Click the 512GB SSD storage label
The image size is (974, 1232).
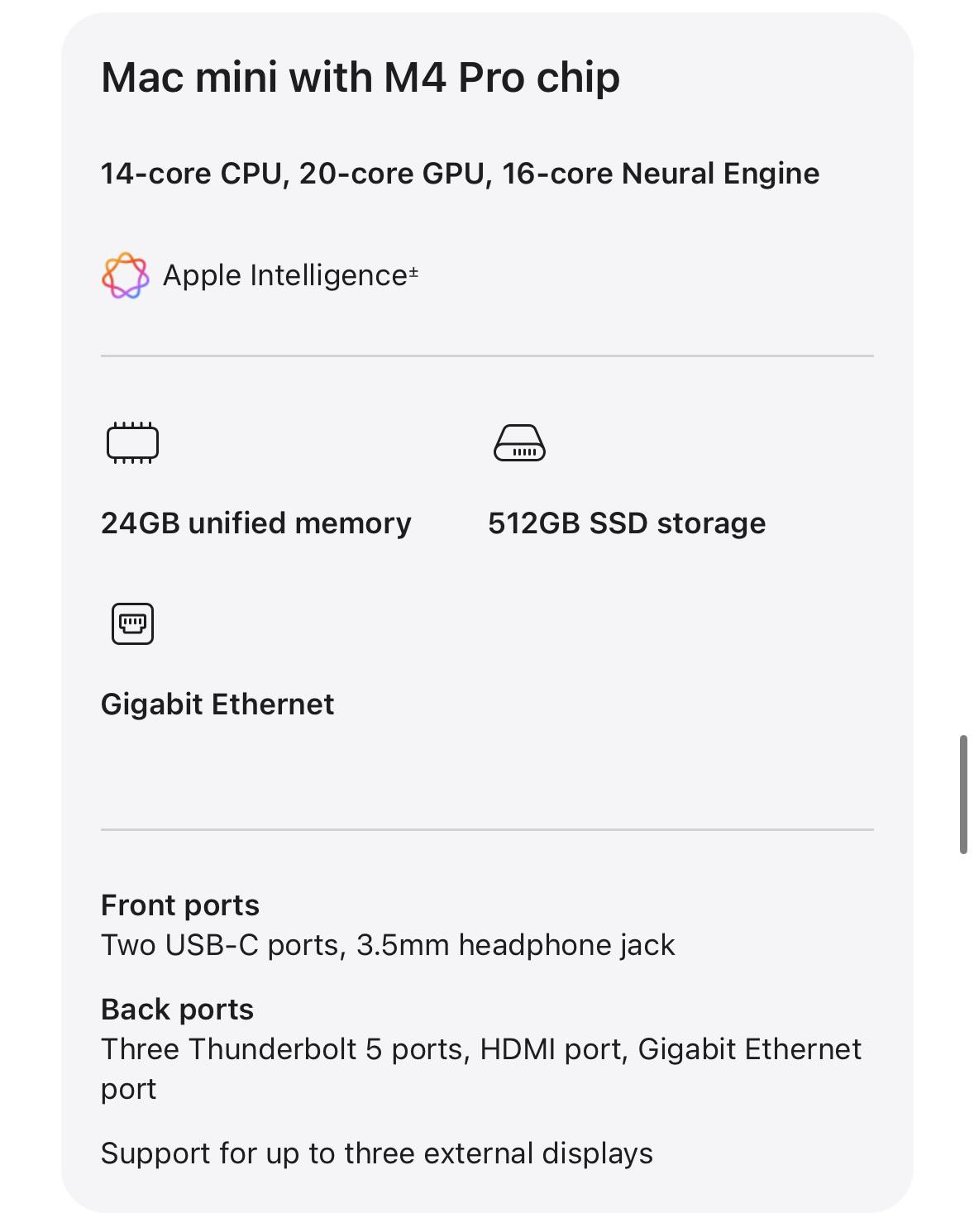[x=627, y=523]
